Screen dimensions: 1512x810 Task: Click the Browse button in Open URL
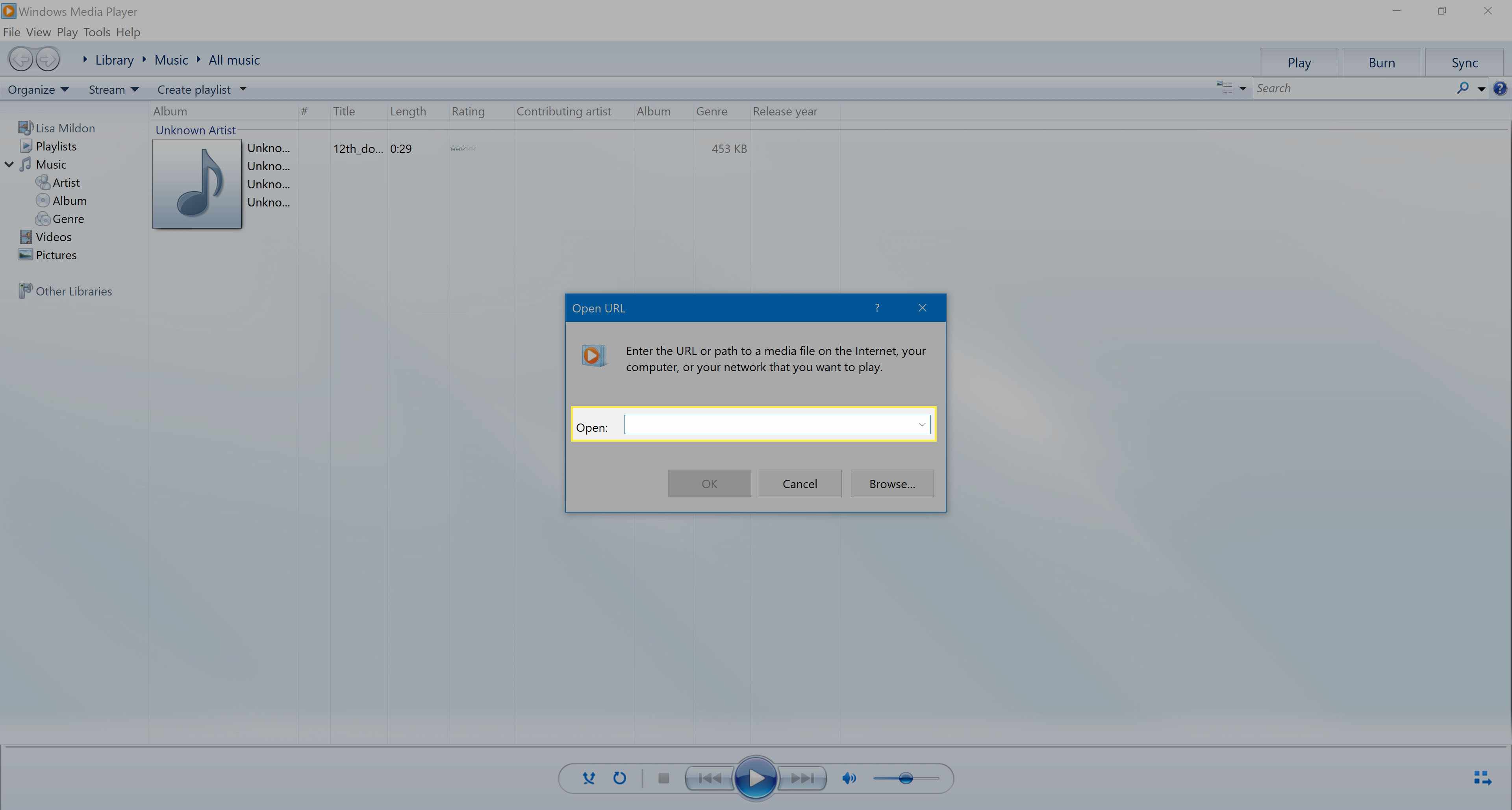(x=892, y=483)
